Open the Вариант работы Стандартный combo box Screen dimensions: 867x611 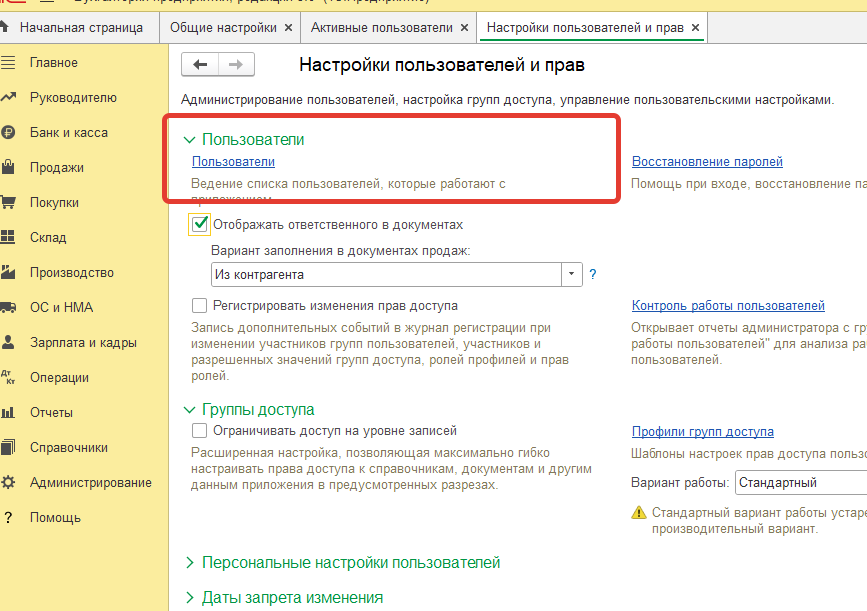point(801,483)
